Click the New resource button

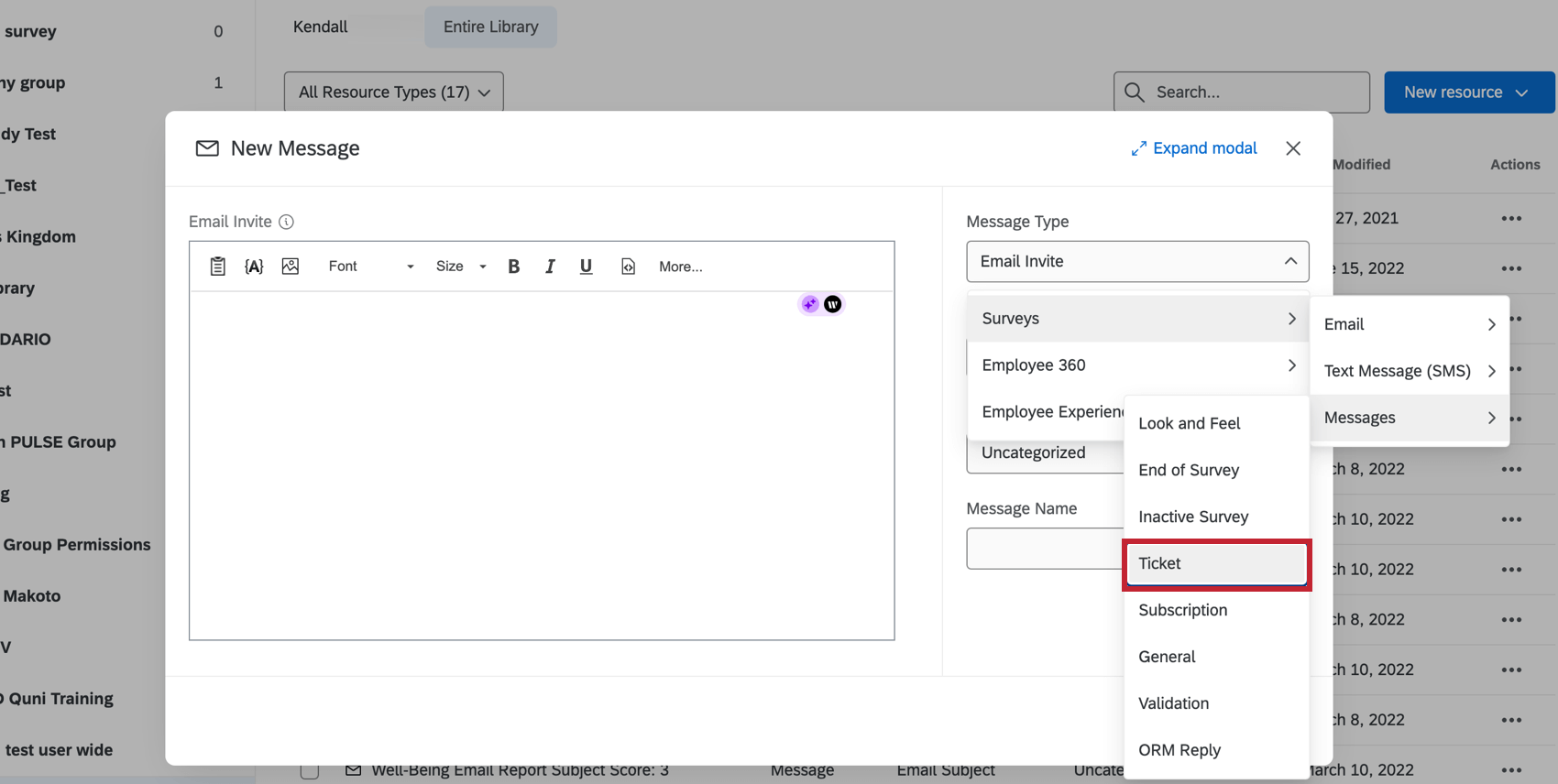[1466, 93]
